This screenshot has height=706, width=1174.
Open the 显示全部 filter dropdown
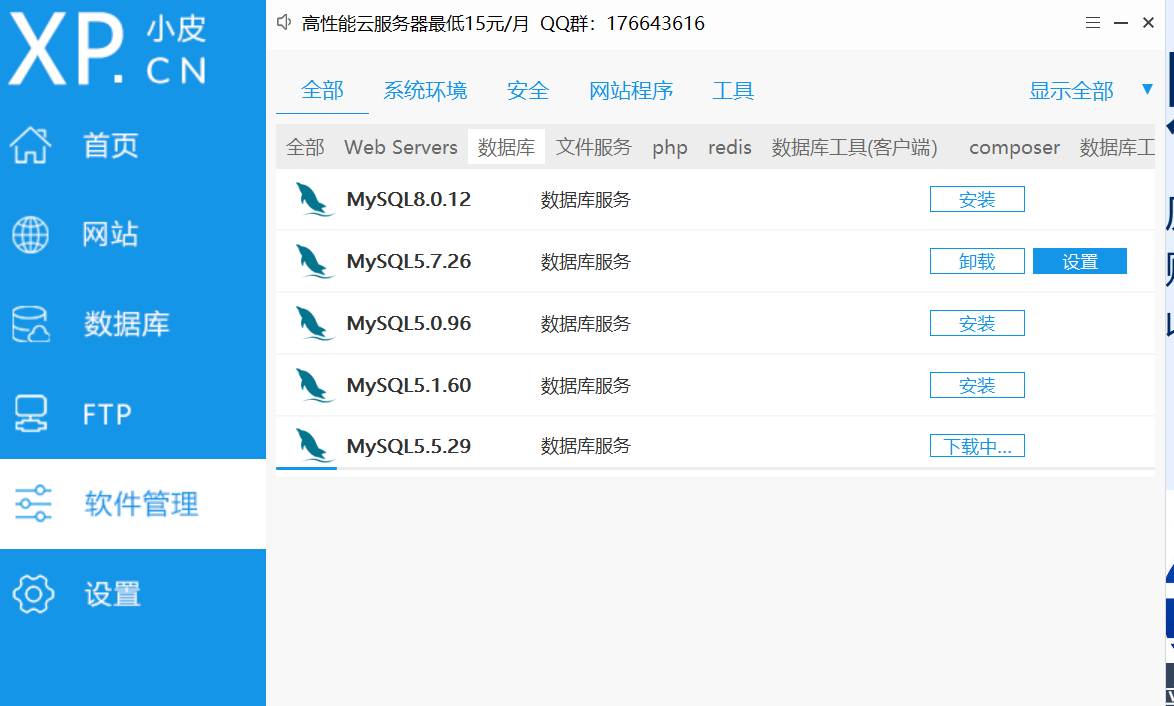[1071, 91]
